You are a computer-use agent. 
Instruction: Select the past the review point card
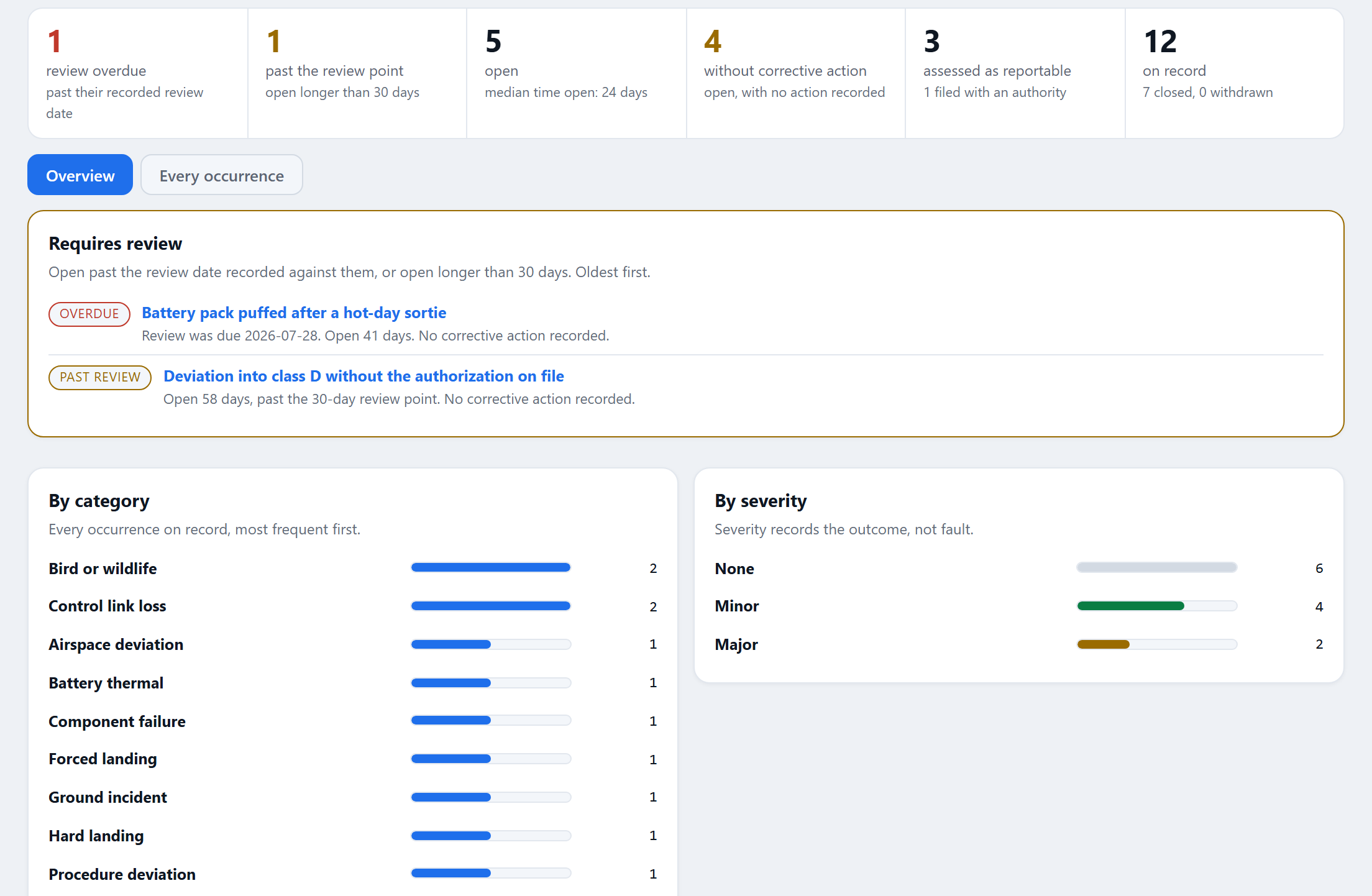[357, 73]
